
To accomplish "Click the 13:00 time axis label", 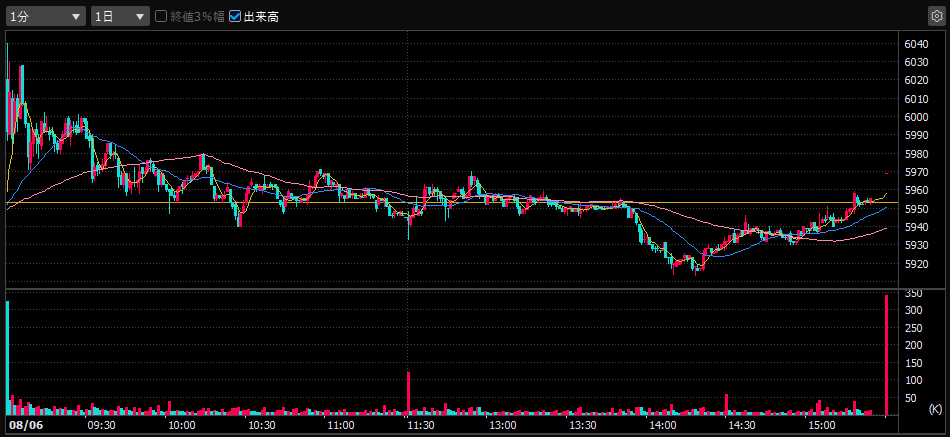I will pyautogui.click(x=503, y=425).
